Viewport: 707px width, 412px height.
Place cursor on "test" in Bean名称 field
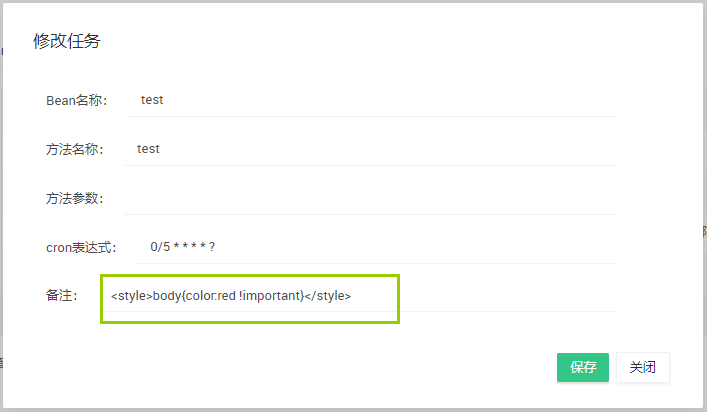(x=152, y=100)
